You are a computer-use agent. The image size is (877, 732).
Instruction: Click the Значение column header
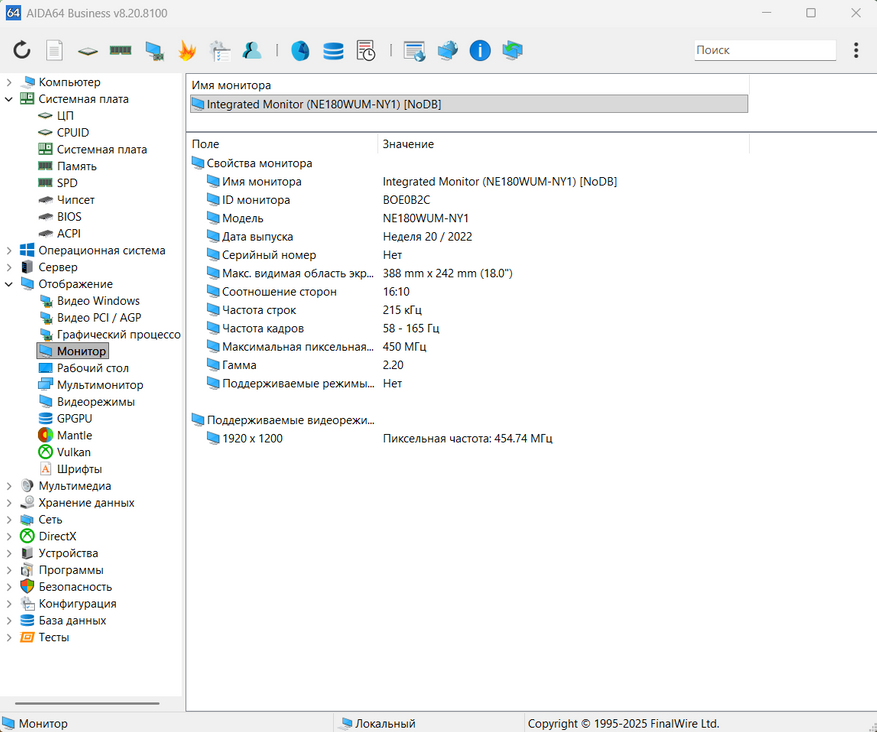(563, 144)
